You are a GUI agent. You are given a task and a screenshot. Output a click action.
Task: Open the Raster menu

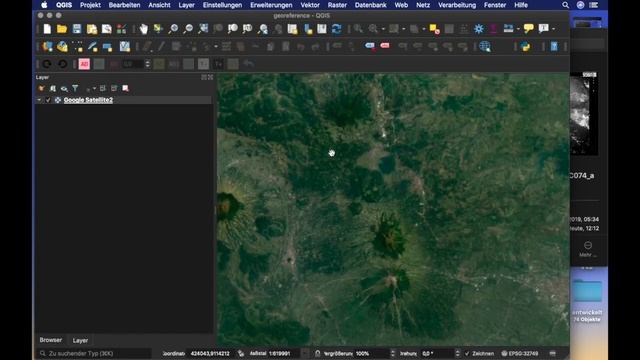coord(337,5)
